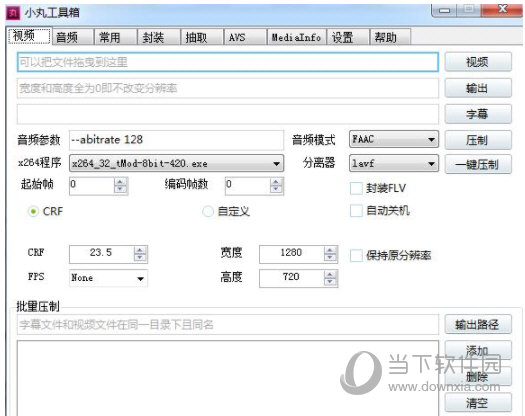525x416 pixels.
Task: Increase the 编码帧数 value
Action: [x=276, y=181]
